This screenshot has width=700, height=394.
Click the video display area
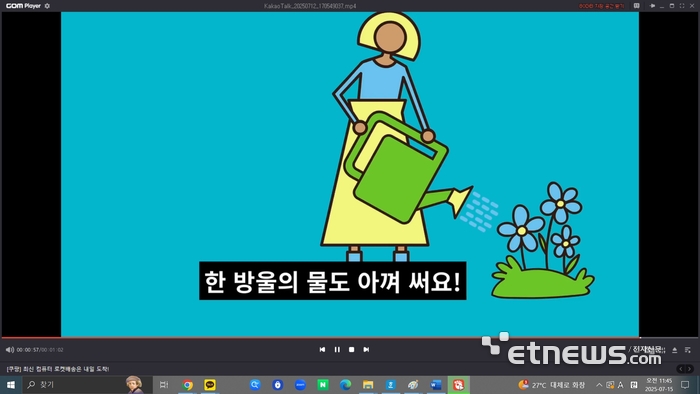coord(350,174)
